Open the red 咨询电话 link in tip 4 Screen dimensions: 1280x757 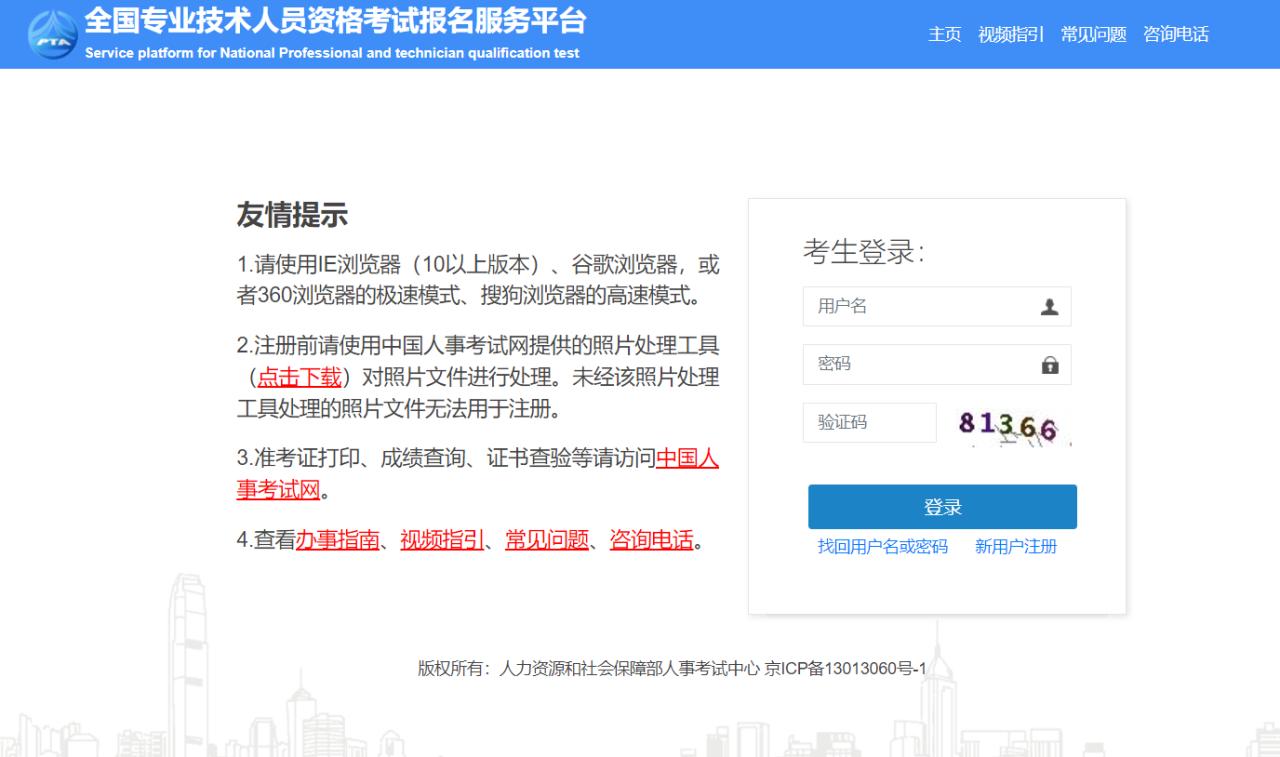[x=651, y=540]
